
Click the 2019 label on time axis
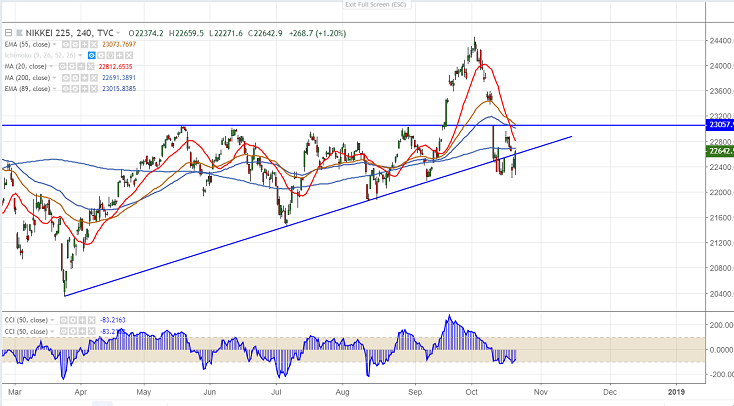click(x=676, y=392)
